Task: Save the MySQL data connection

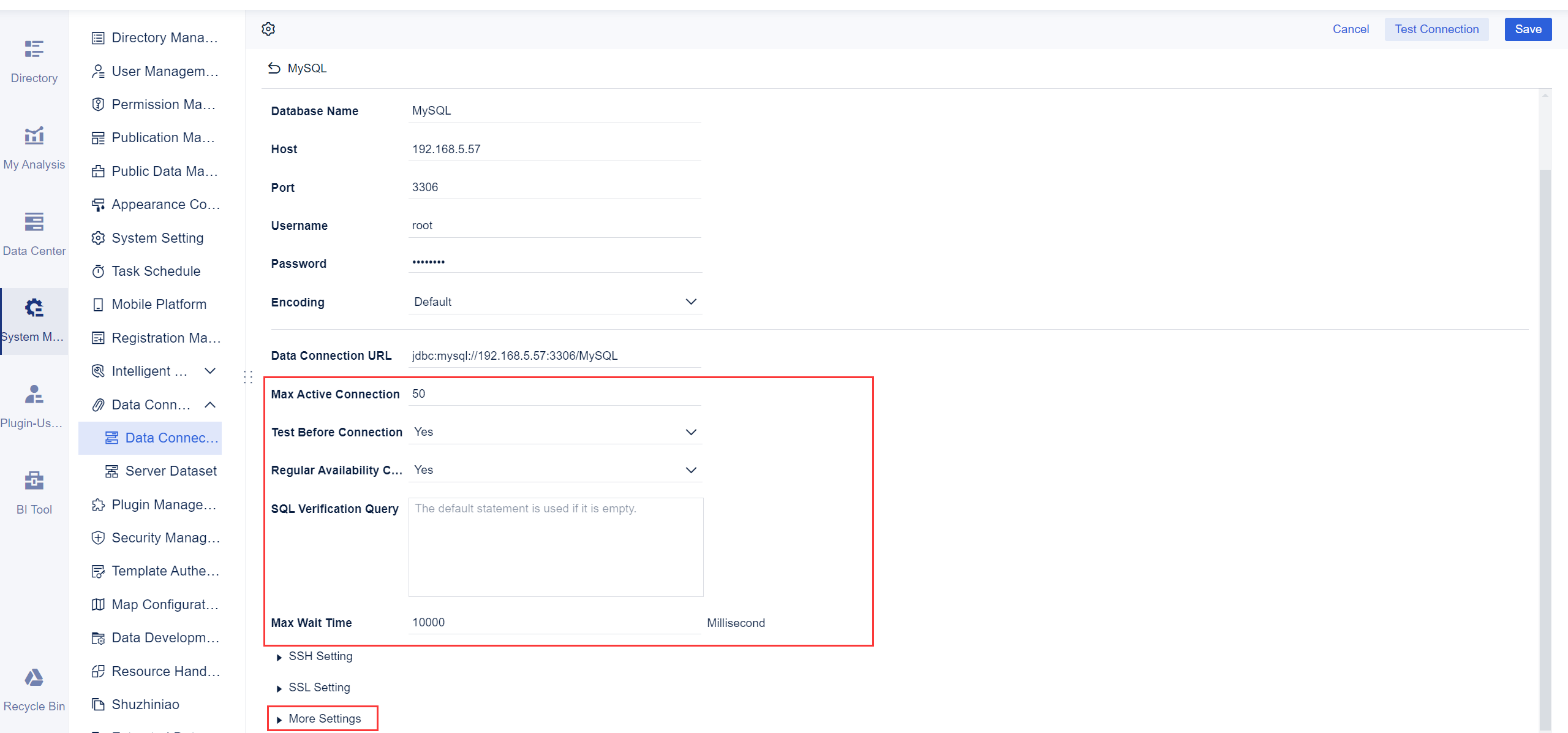Action: (x=1528, y=29)
